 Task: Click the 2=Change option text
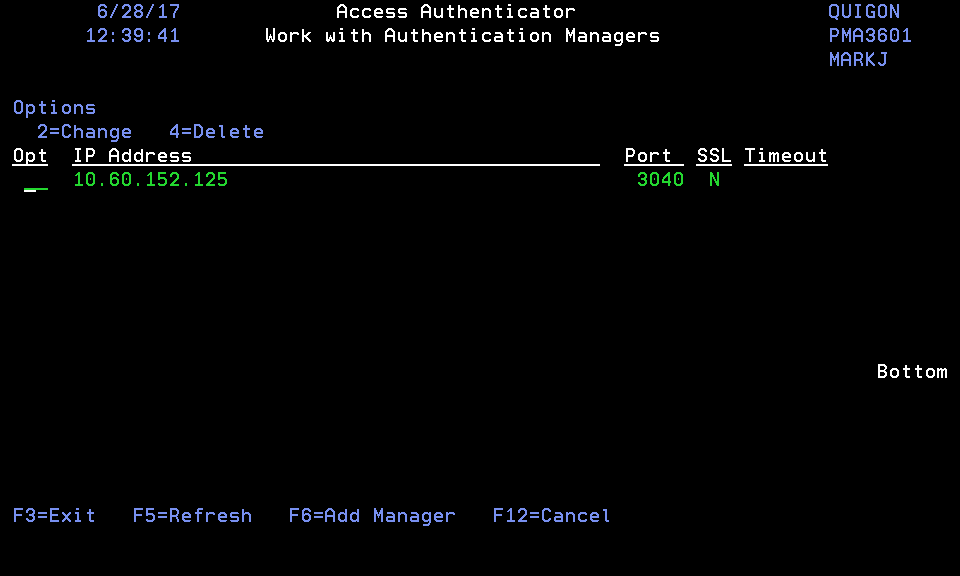point(84,132)
